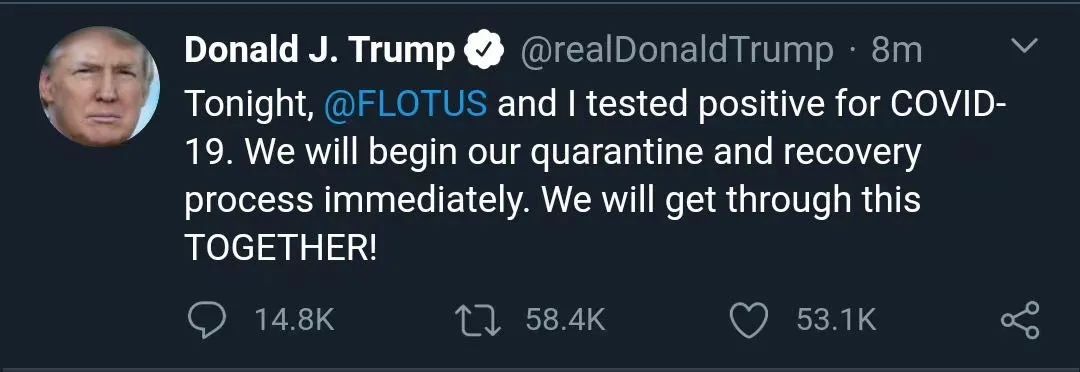
Task: Click the 58.4K retweets count
Action: (x=565, y=321)
